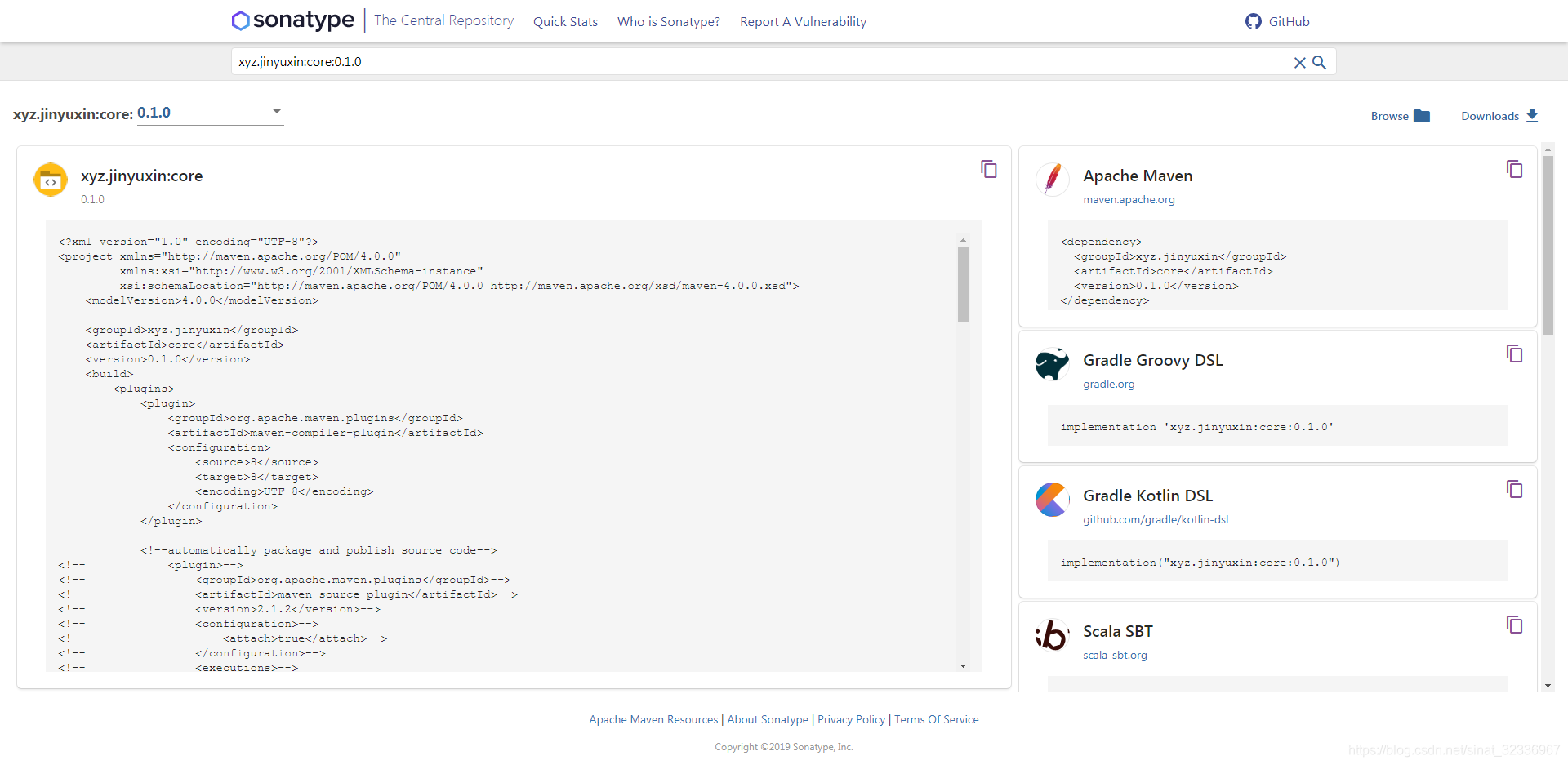The image size is (1568, 765).
Task: Open the version 0.1.0 dropdown
Action: pyautogui.click(x=210, y=113)
